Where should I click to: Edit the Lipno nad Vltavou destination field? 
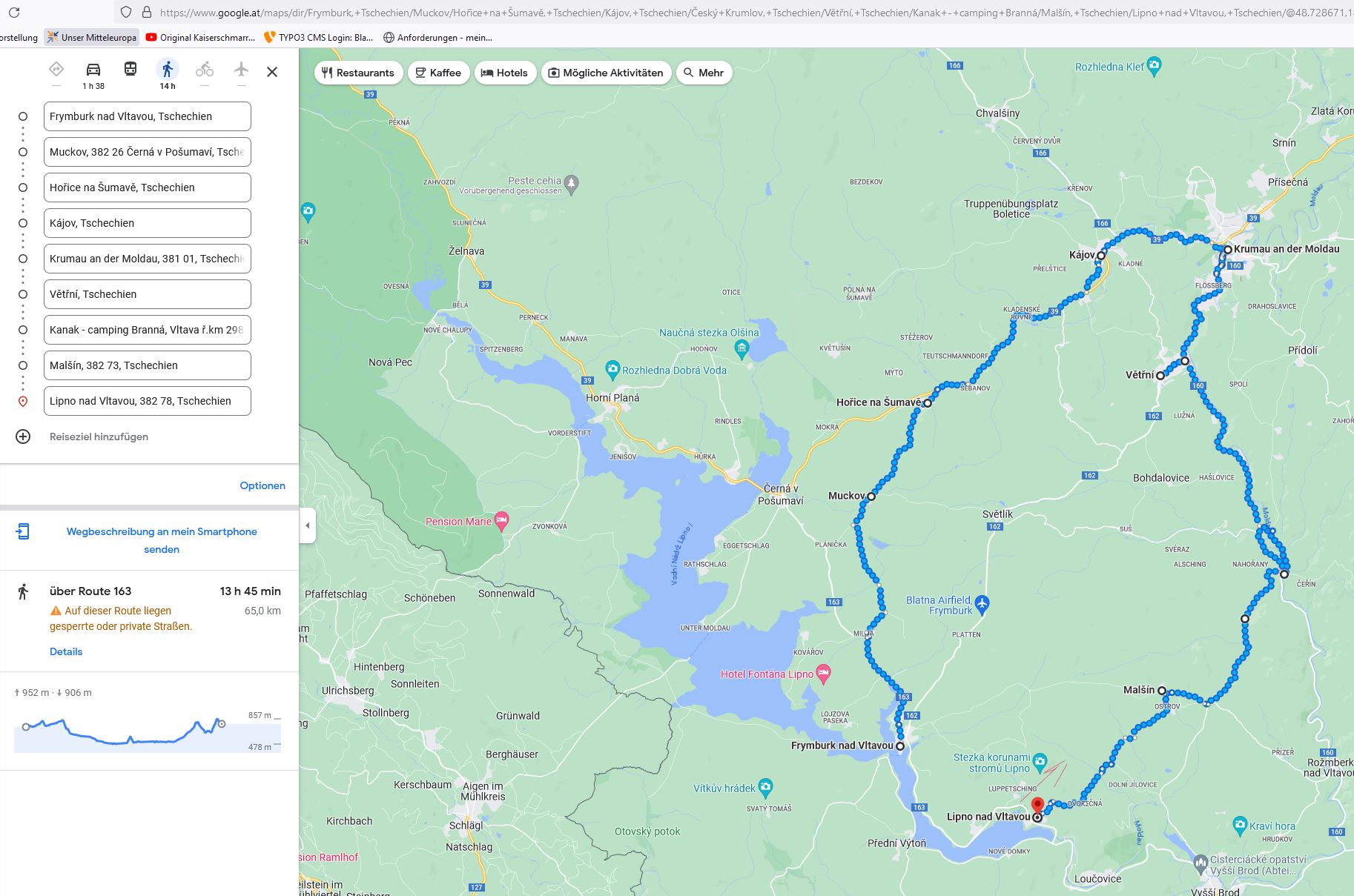148,401
